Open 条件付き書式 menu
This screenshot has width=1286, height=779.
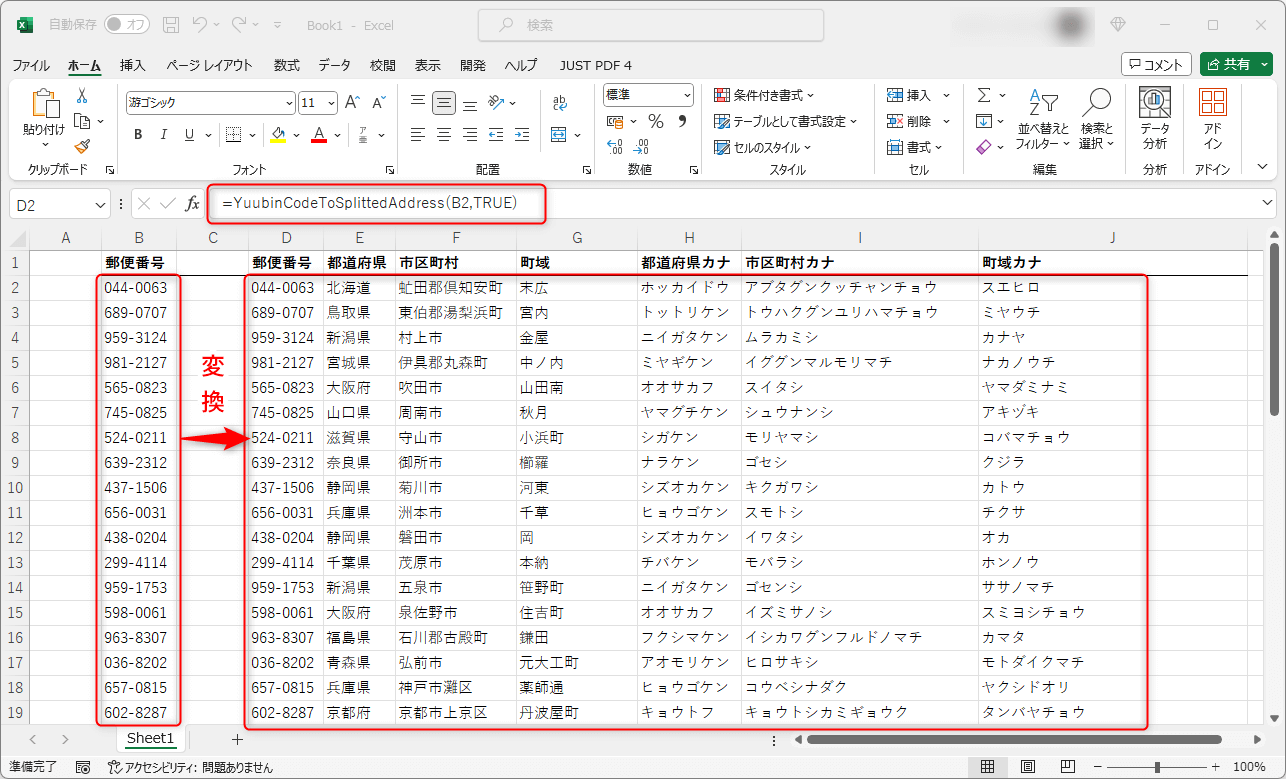tap(764, 95)
